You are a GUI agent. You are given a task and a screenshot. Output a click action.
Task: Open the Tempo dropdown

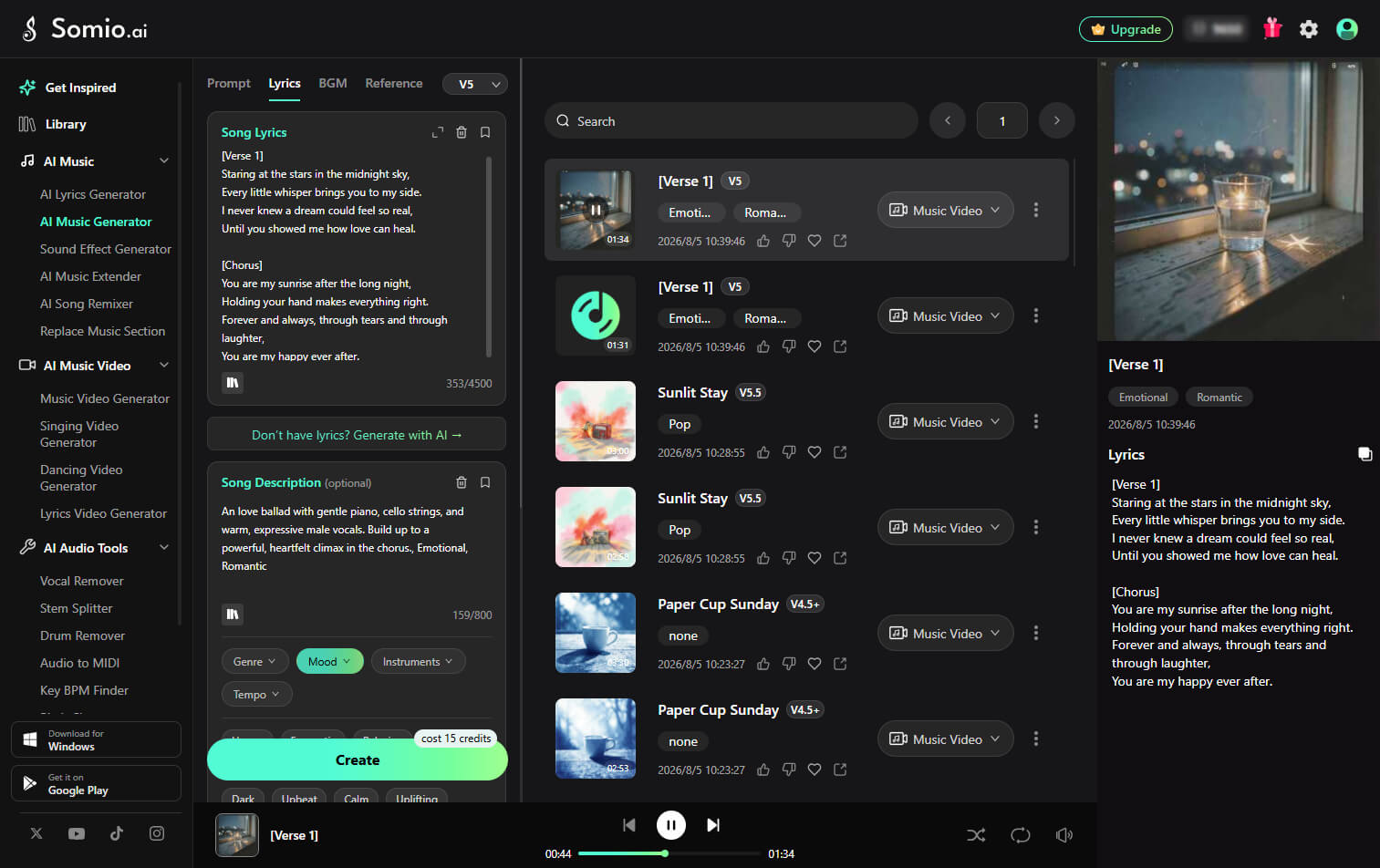pyautogui.click(x=256, y=695)
